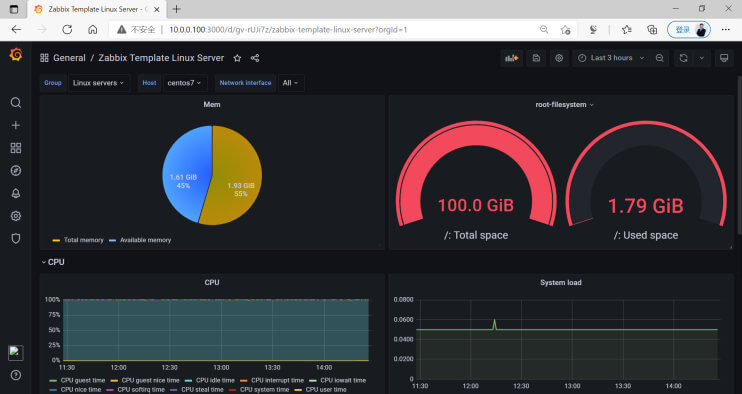Click the Create plus sidebar icon
The height and width of the screenshot is (394, 742).
[16, 125]
